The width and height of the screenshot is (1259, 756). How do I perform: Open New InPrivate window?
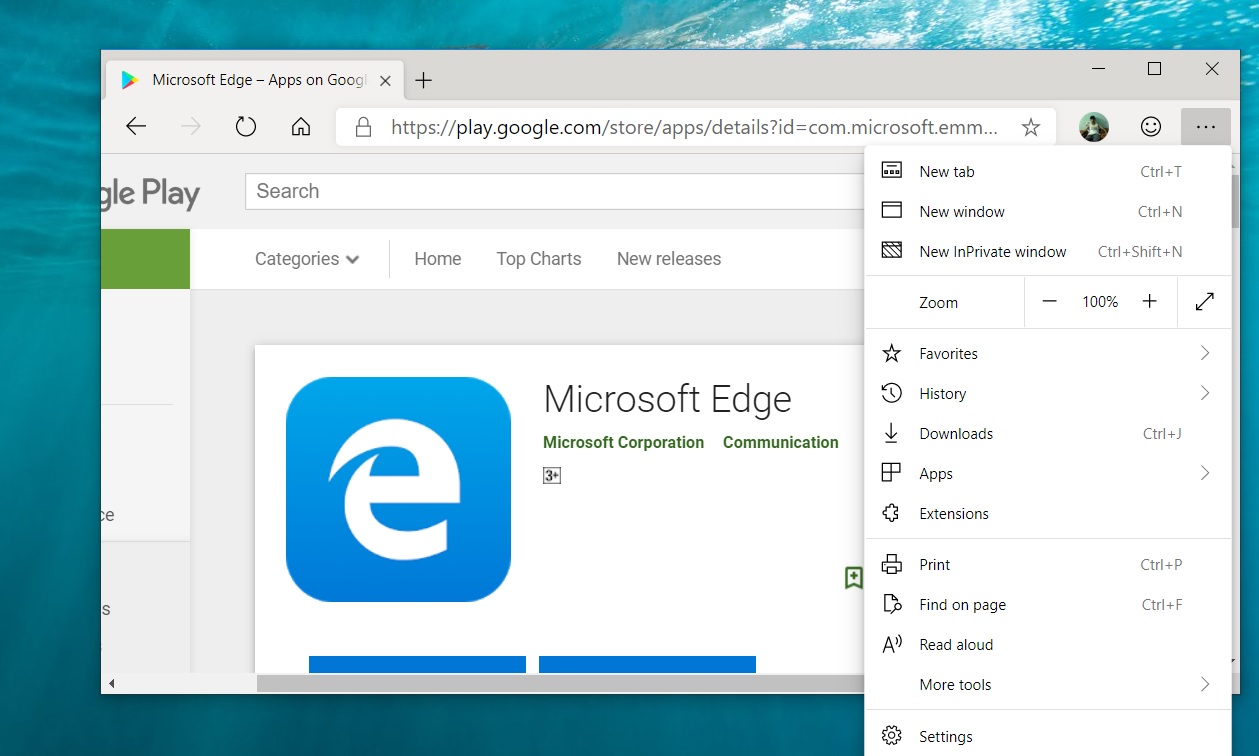point(1048,252)
